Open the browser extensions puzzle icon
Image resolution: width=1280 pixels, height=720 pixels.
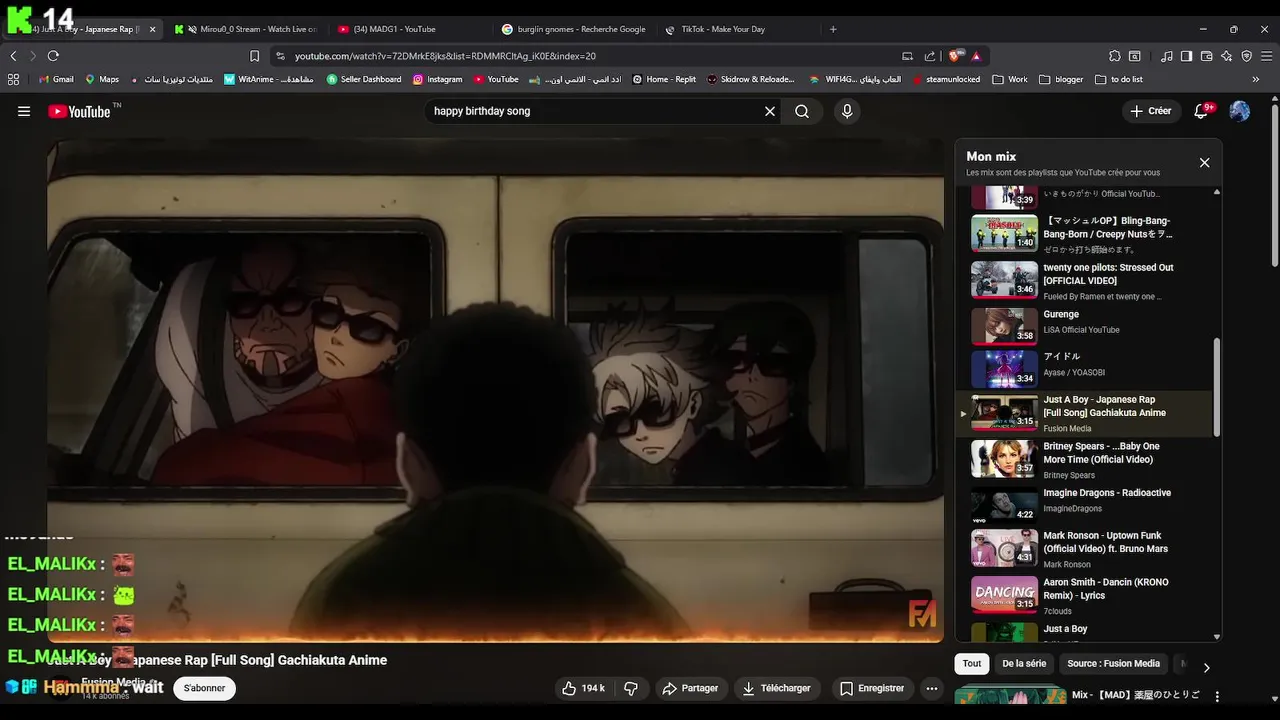tap(1115, 56)
